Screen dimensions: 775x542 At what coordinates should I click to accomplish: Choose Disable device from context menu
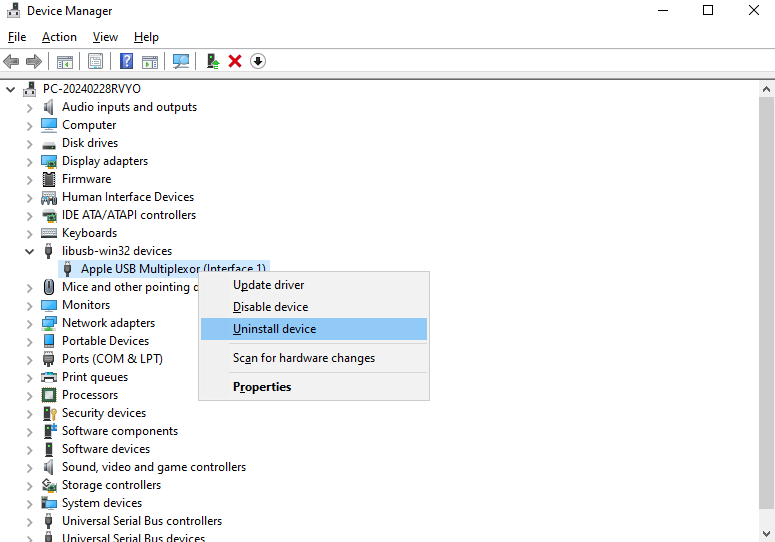pos(314,307)
